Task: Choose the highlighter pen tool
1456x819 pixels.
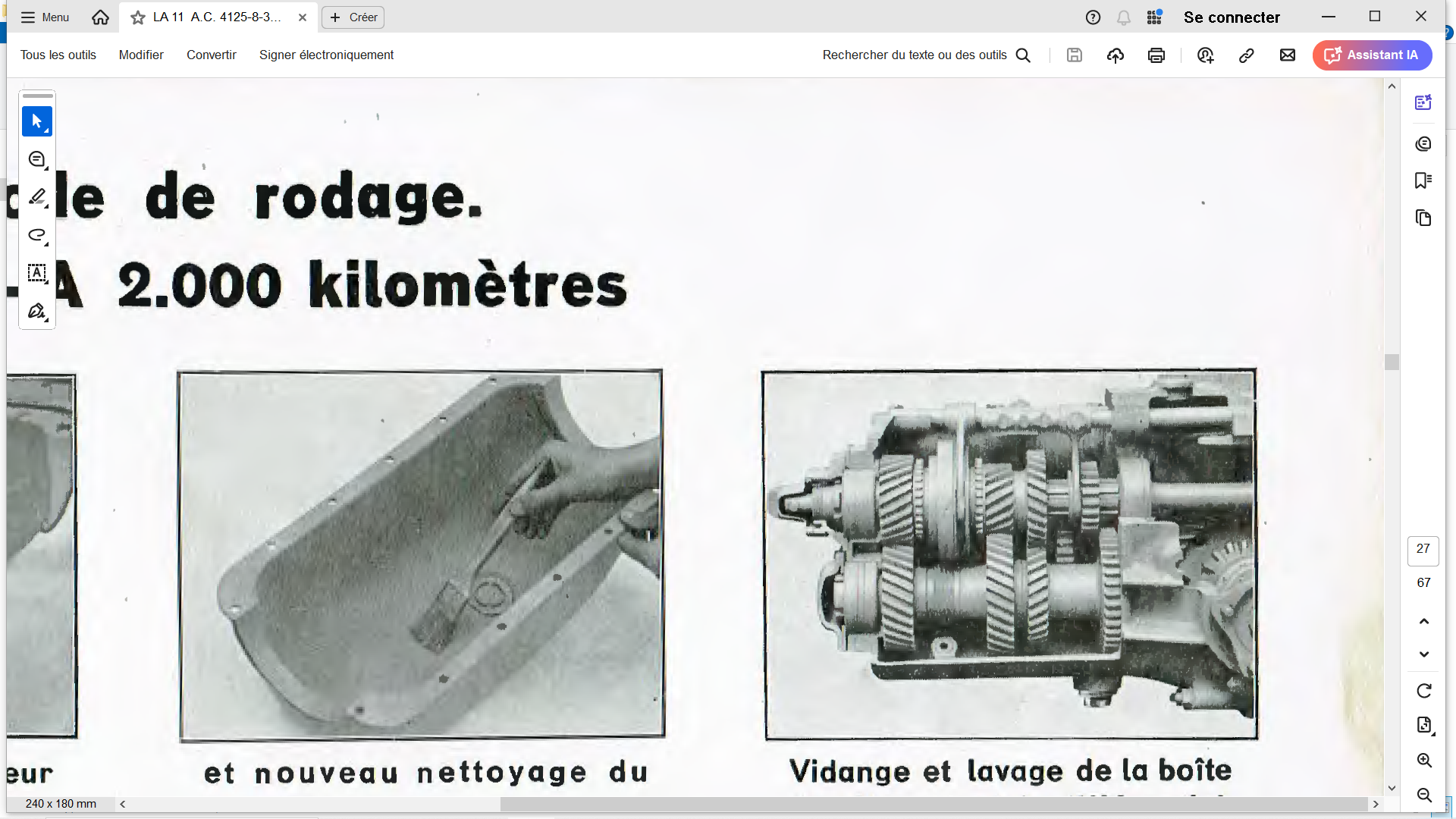Action: click(36, 197)
